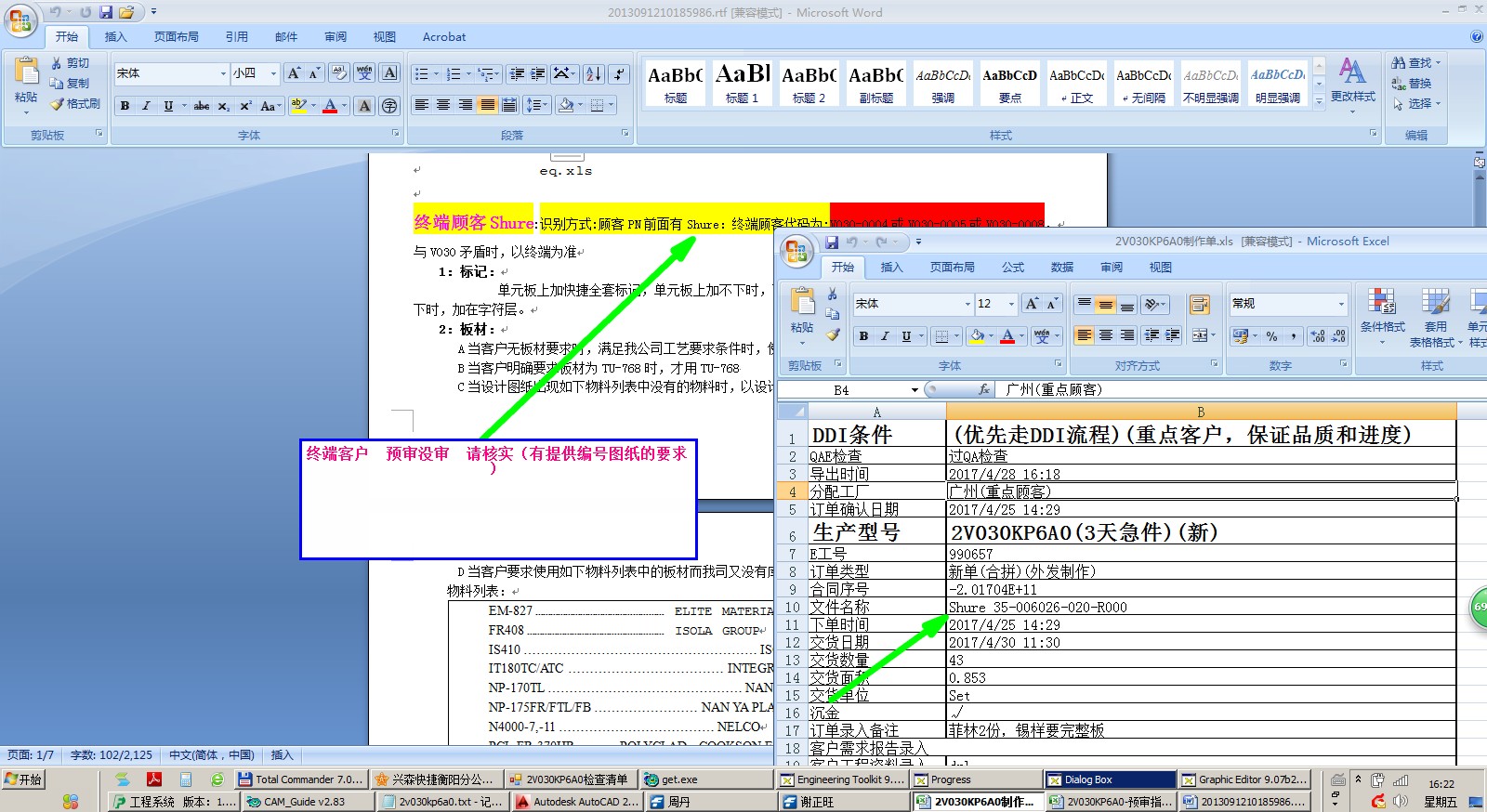Click Word's Increase Indent icon
The width and height of the screenshot is (1487, 812).
tap(538, 73)
